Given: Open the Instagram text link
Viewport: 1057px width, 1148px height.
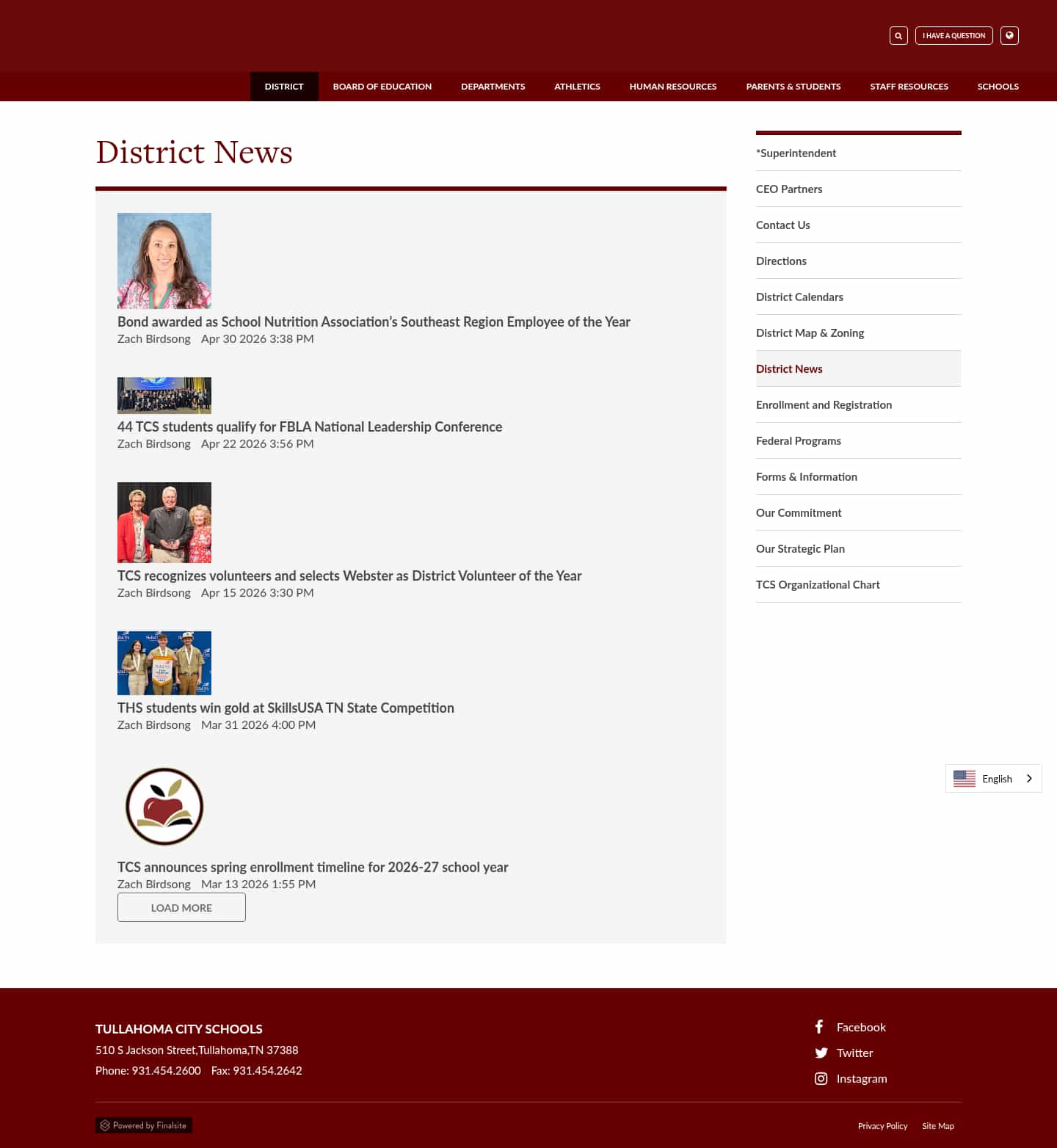Looking at the screenshot, I should pos(862,1078).
